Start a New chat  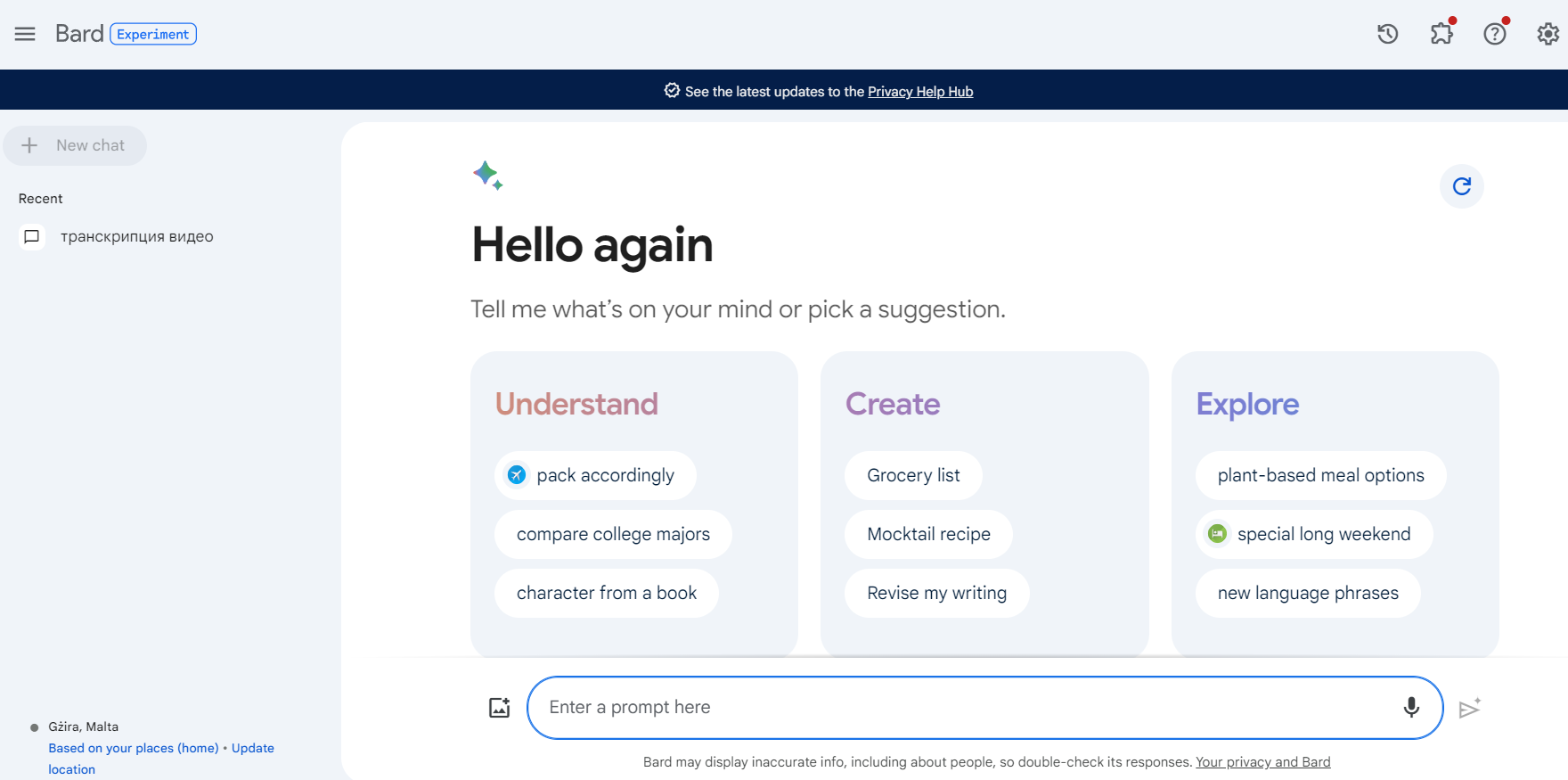(x=75, y=145)
